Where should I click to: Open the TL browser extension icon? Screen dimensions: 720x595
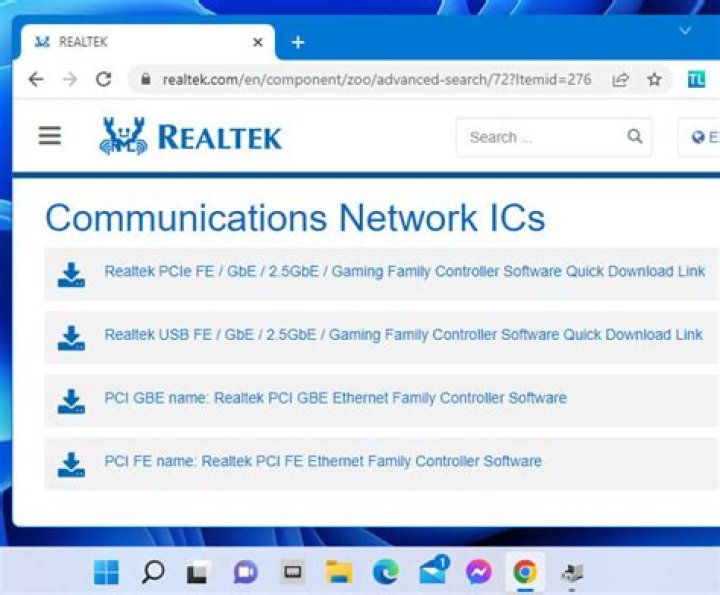click(x=696, y=79)
